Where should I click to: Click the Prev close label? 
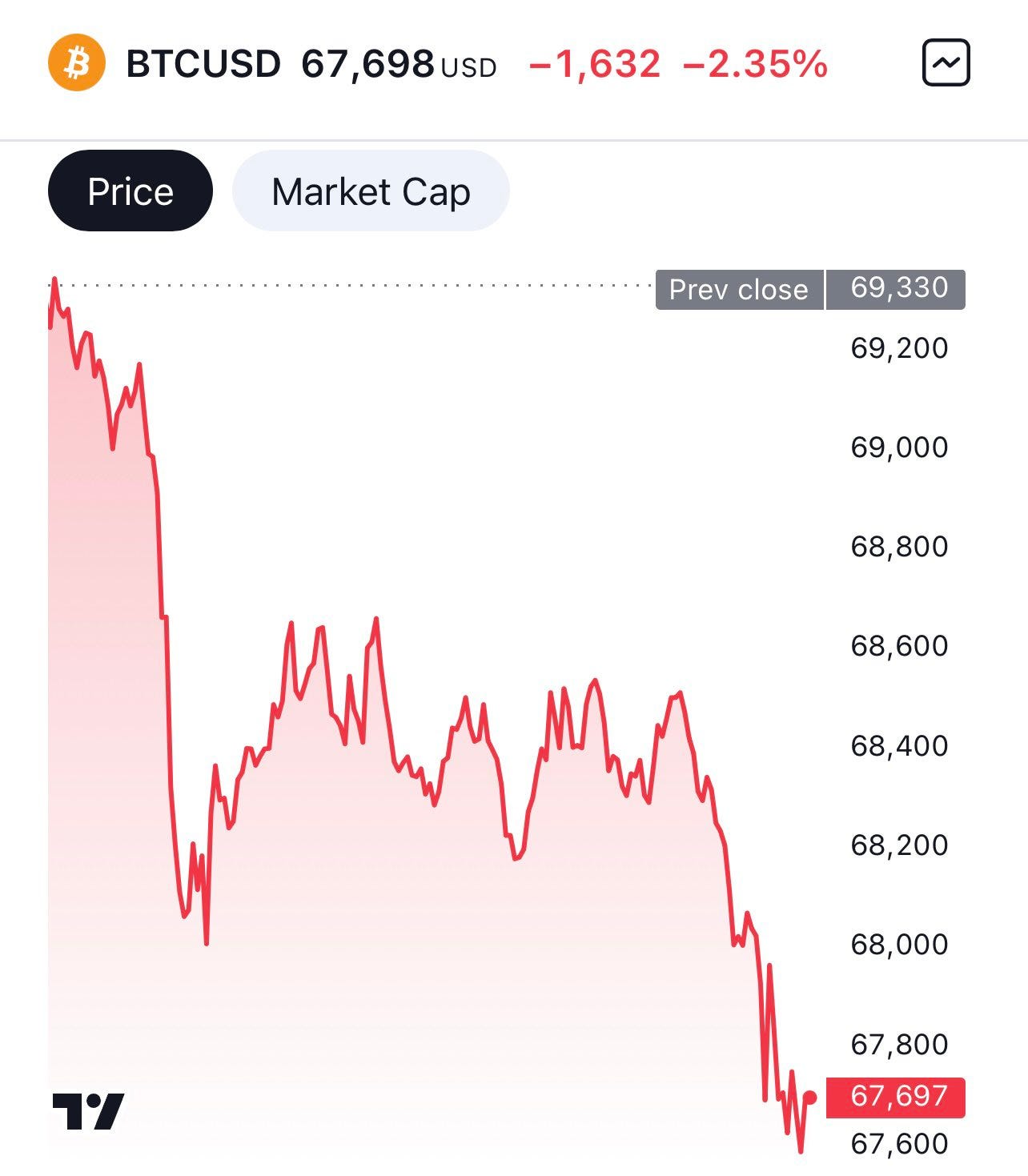click(x=738, y=290)
